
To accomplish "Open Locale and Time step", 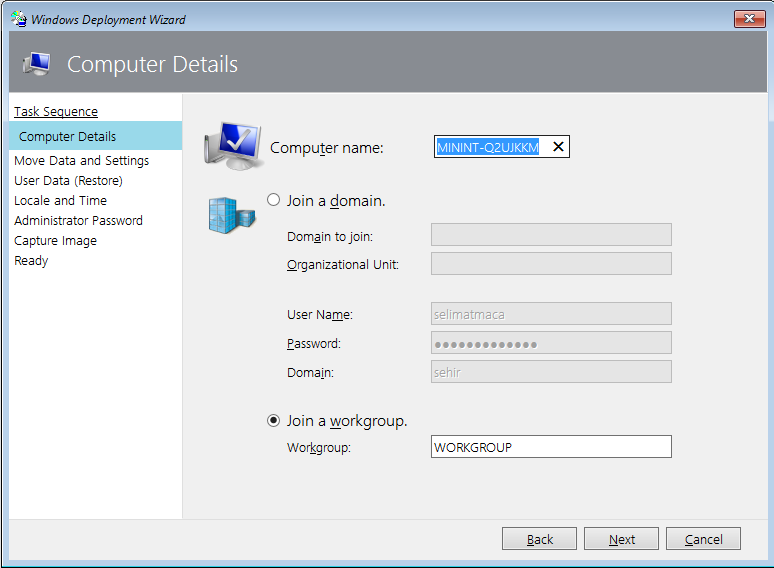I will coord(60,200).
